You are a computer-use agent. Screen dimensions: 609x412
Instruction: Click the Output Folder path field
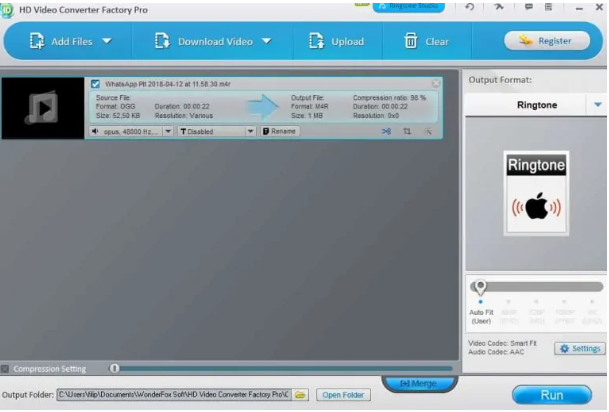point(174,395)
